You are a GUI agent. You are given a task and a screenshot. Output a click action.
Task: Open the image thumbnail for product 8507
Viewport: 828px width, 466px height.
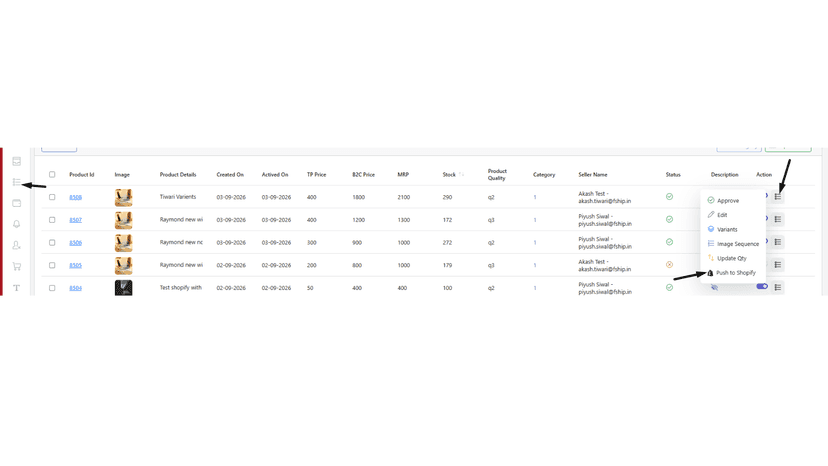click(x=124, y=220)
